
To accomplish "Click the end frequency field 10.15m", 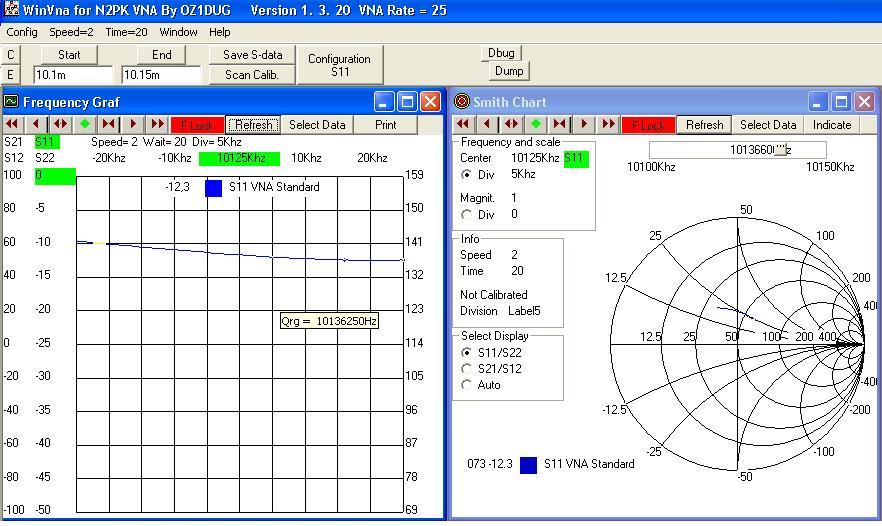I will pyautogui.click(x=161, y=75).
